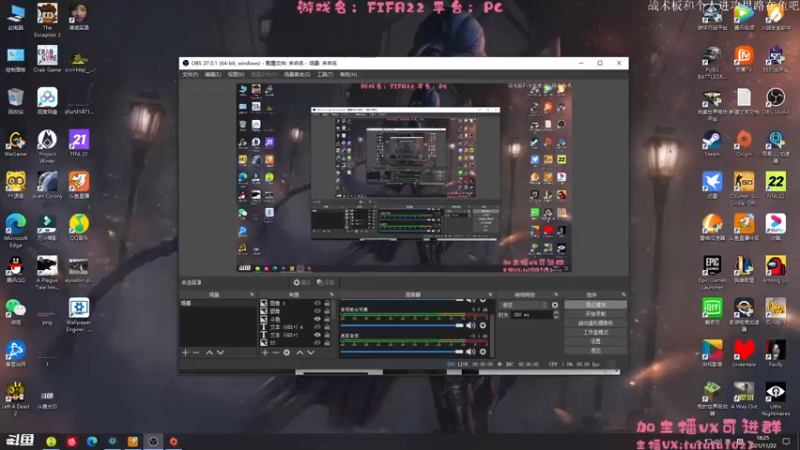
Task: Pop out the Scene Transitions dock panel
Action: (x=556, y=295)
